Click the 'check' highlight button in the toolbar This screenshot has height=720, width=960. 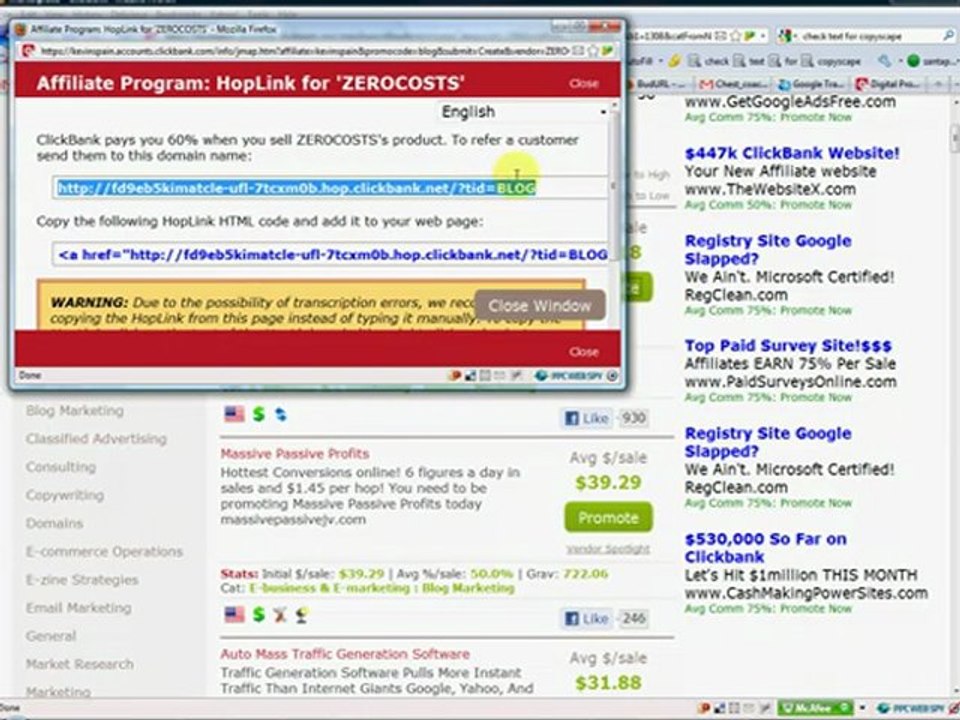tap(708, 61)
